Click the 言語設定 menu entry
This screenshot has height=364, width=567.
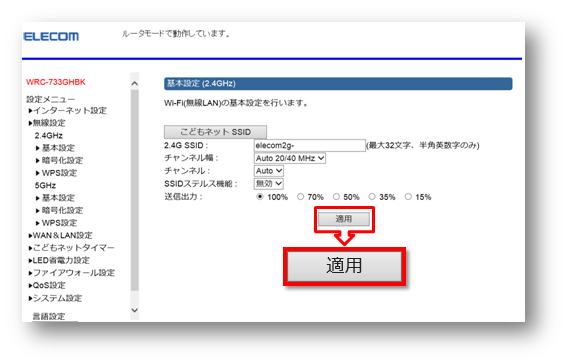coord(49,316)
